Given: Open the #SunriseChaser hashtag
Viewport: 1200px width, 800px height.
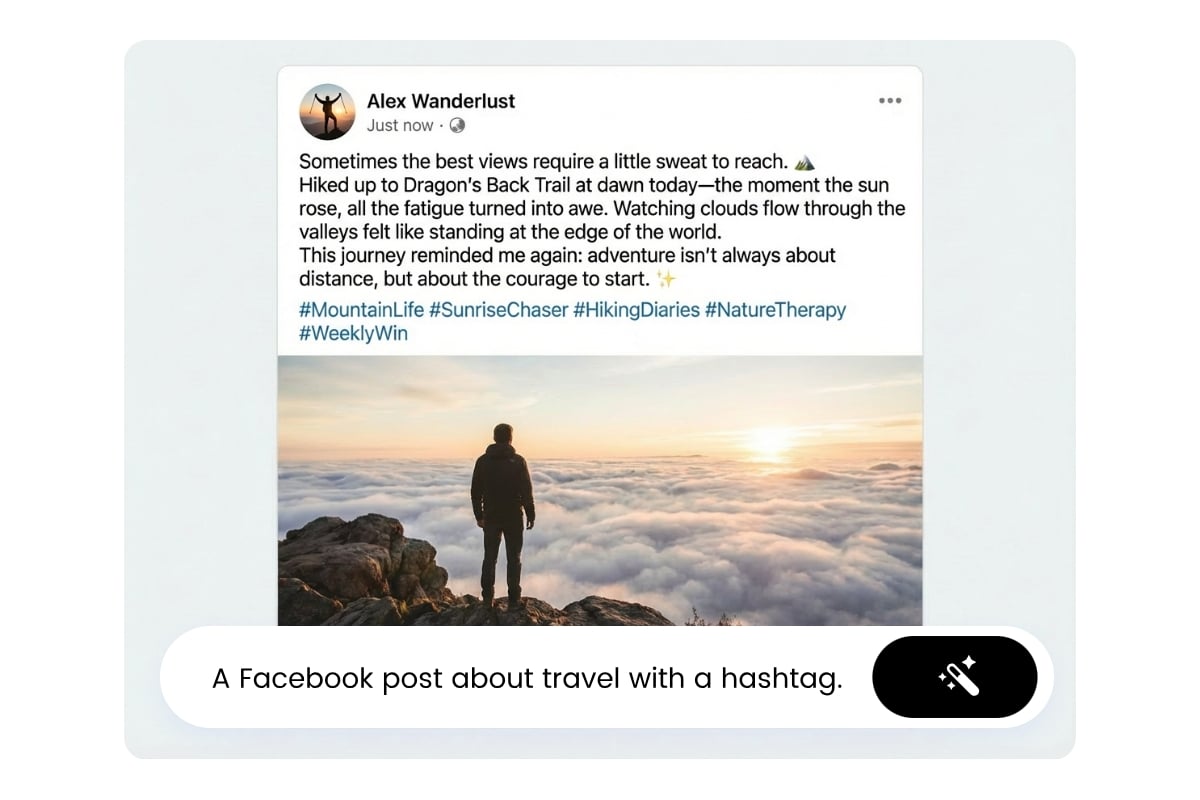Looking at the screenshot, I should (498, 310).
